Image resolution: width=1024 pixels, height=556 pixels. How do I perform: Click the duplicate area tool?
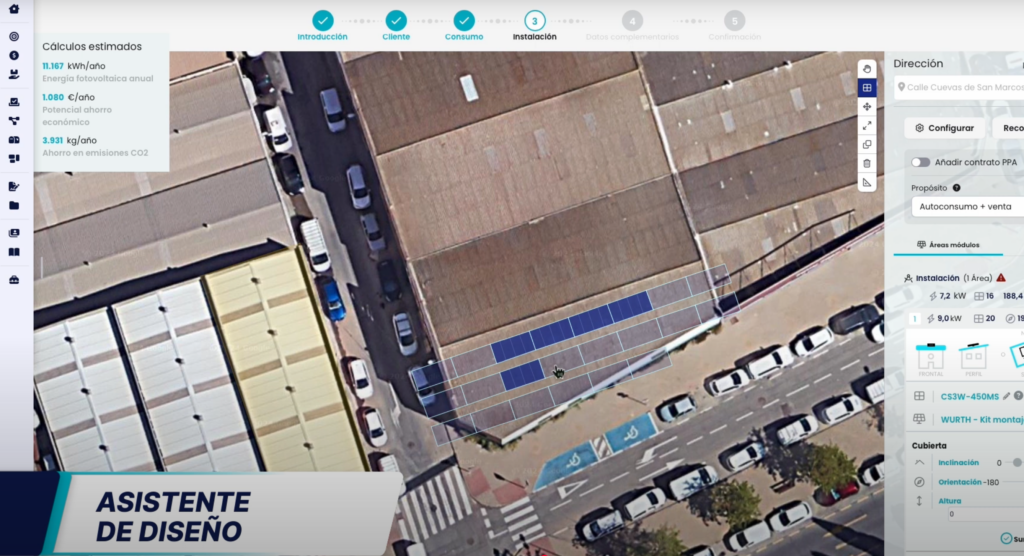867,144
